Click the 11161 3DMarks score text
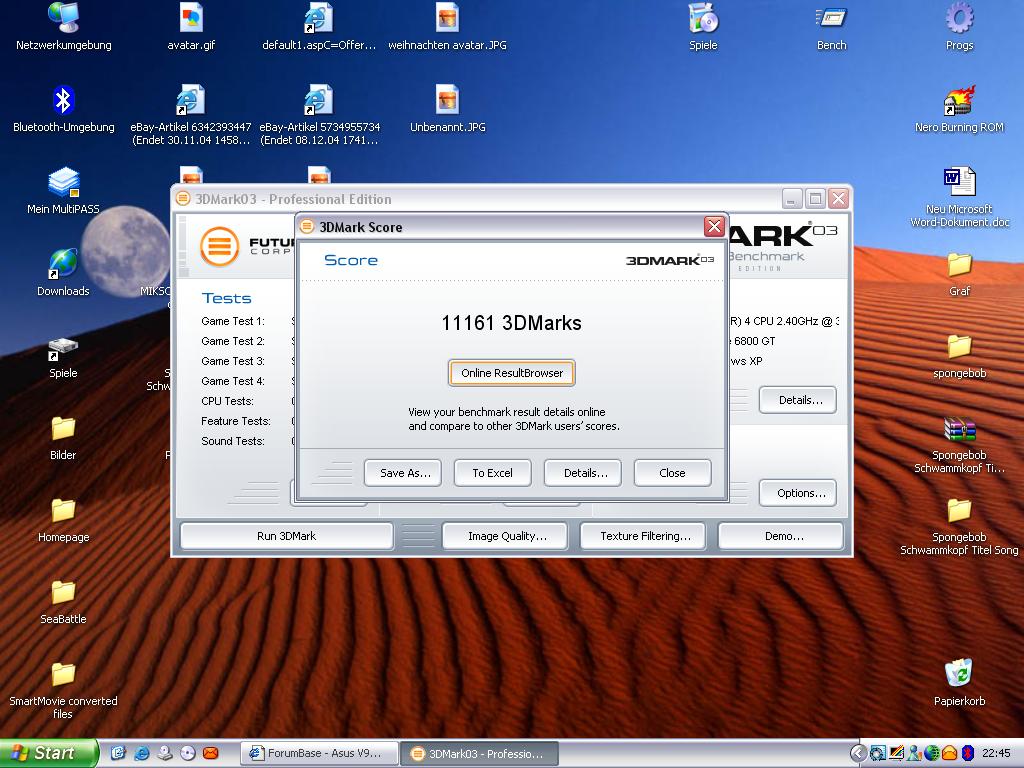 [511, 323]
